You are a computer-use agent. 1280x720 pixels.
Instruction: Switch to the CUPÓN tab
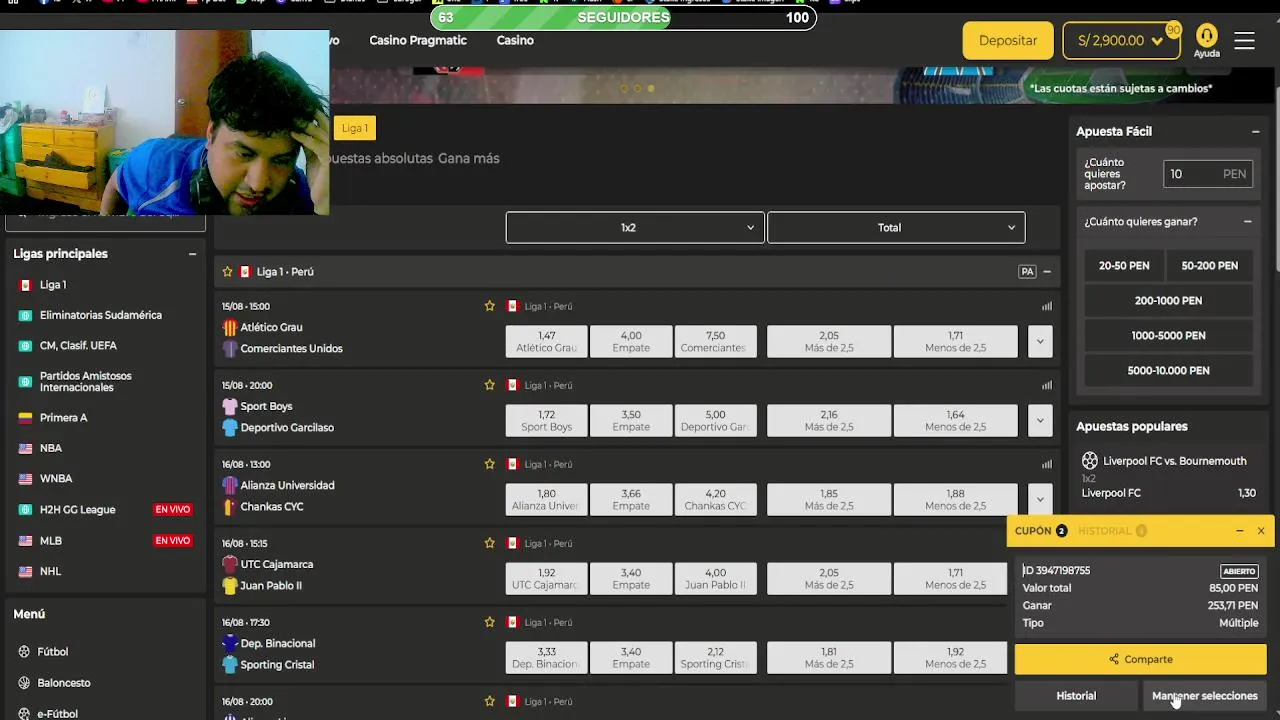tap(1041, 531)
